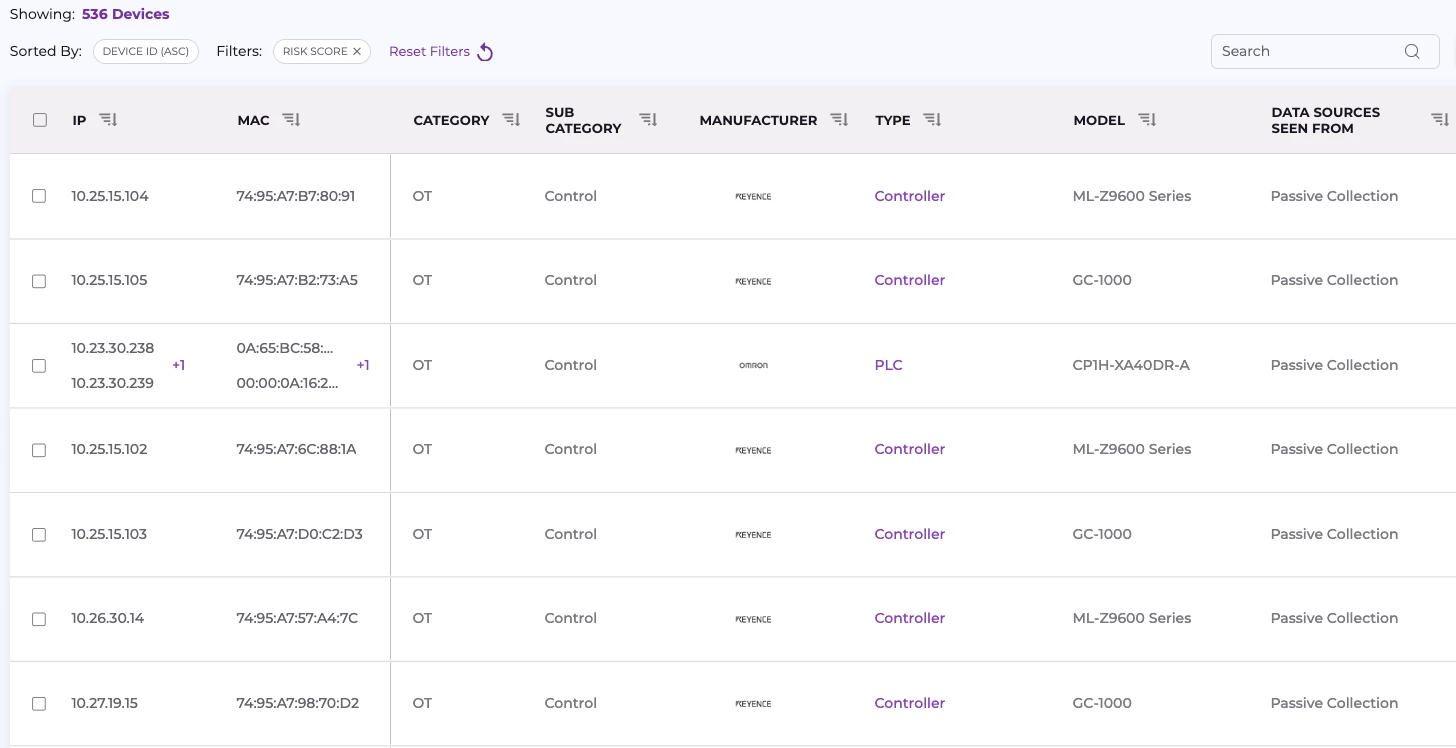
Task: Click the Device ID (ASC) sort chip
Action: click(x=146, y=52)
